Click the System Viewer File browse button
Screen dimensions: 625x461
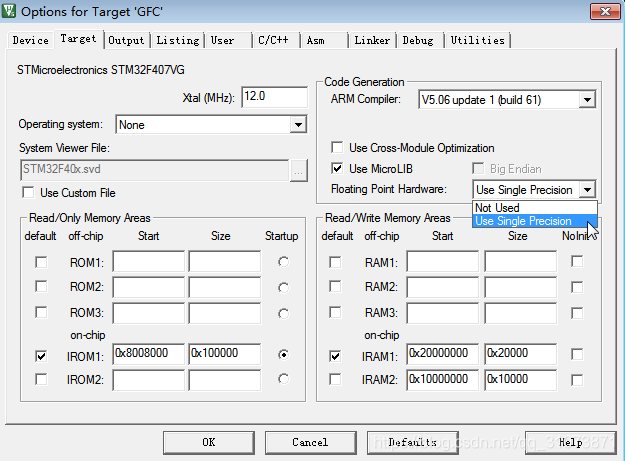pyautogui.click(x=299, y=171)
